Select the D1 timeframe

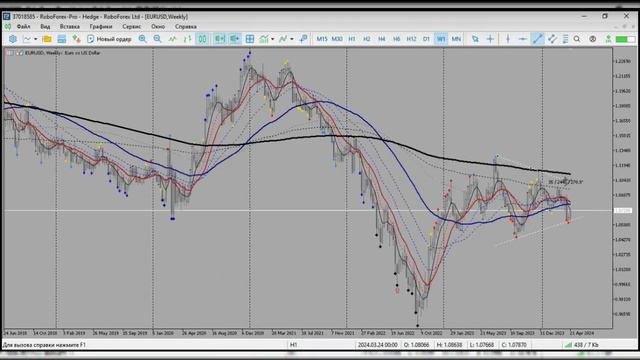(x=426, y=39)
